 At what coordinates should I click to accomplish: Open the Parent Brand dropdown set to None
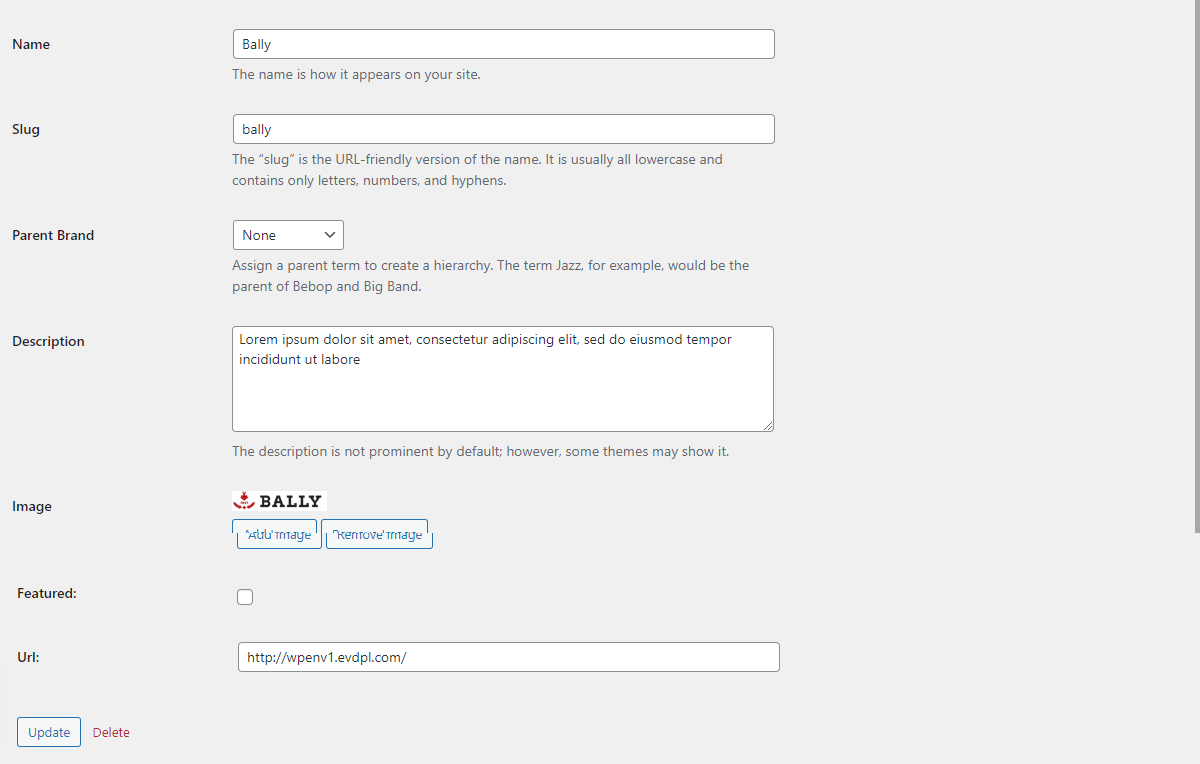click(x=288, y=235)
